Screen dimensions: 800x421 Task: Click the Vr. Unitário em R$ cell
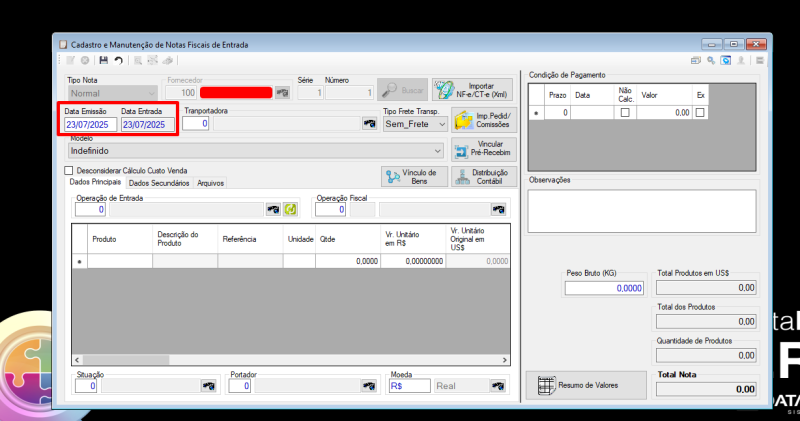coord(413,261)
